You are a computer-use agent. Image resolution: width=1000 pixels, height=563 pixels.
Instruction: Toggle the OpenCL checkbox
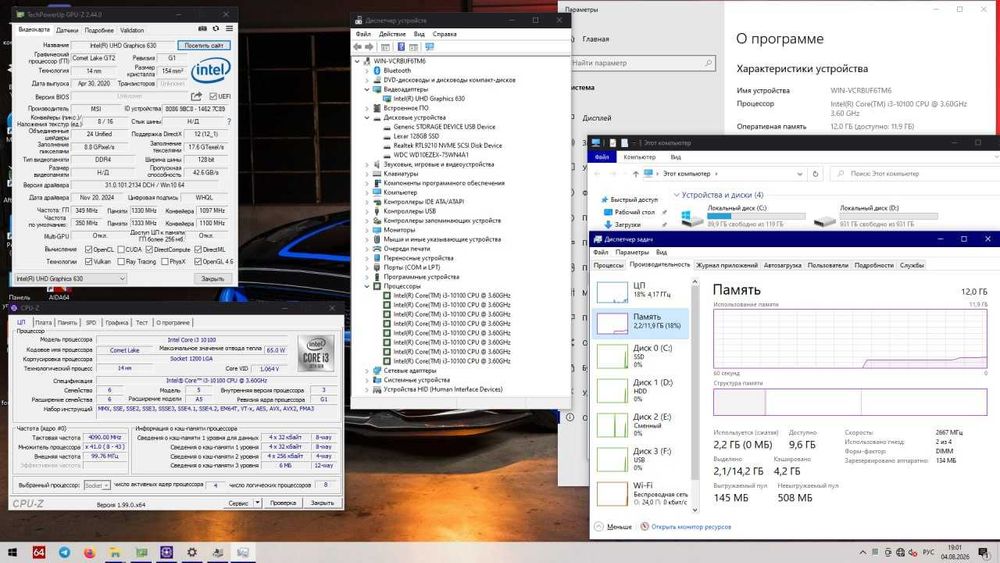click(x=89, y=249)
